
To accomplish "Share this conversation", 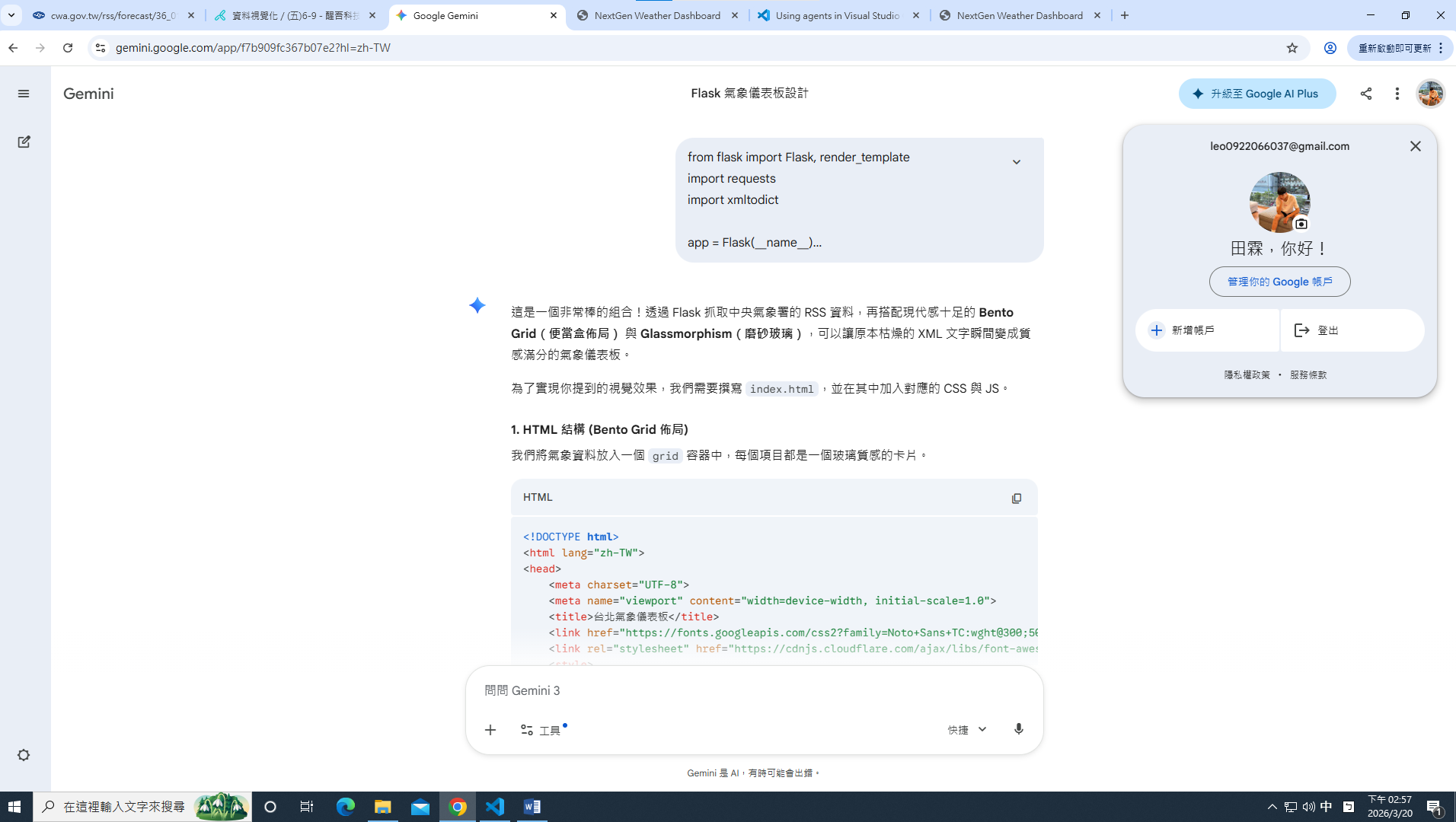I will click(x=1366, y=94).
